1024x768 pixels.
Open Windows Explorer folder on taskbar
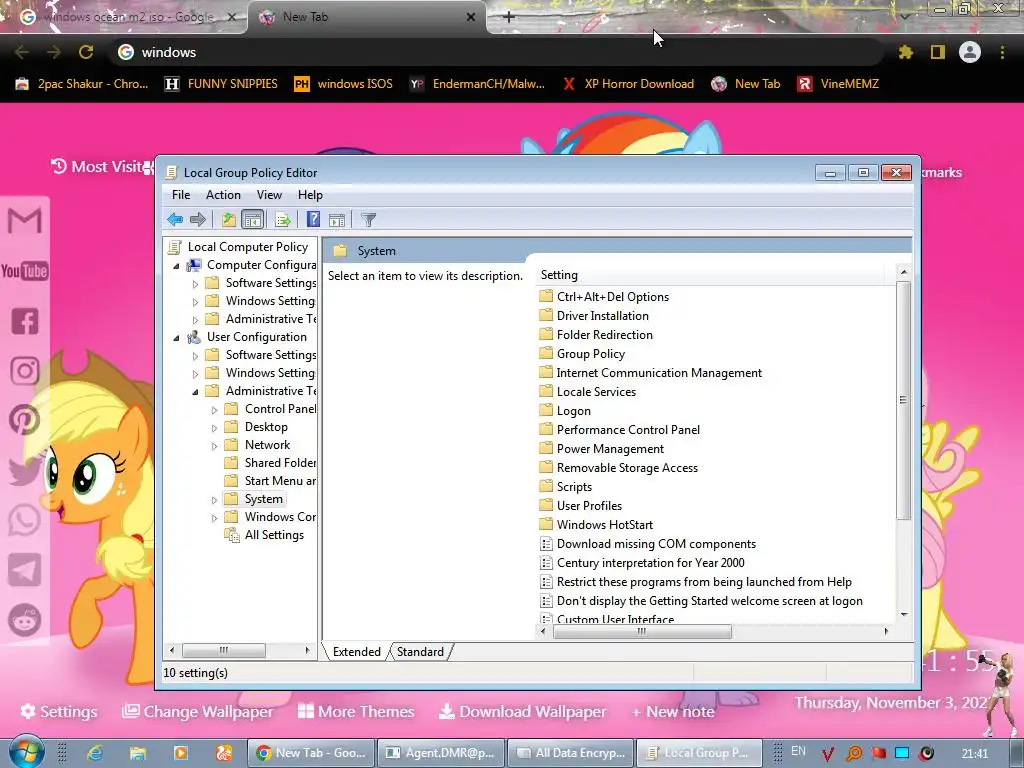pyautogui.click(x=138, y=753)
